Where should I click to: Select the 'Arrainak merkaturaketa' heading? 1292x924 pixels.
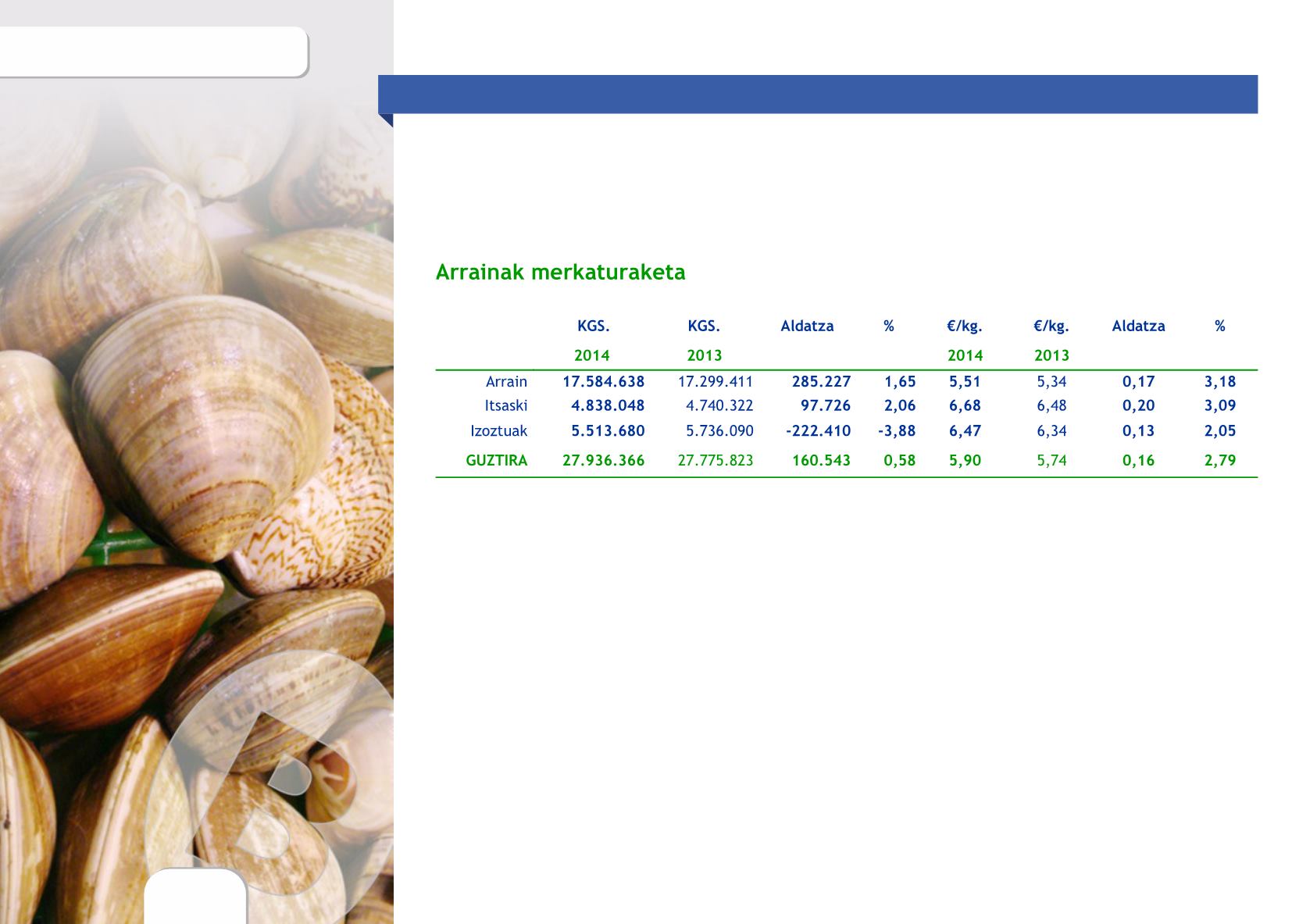click(560, 272)
